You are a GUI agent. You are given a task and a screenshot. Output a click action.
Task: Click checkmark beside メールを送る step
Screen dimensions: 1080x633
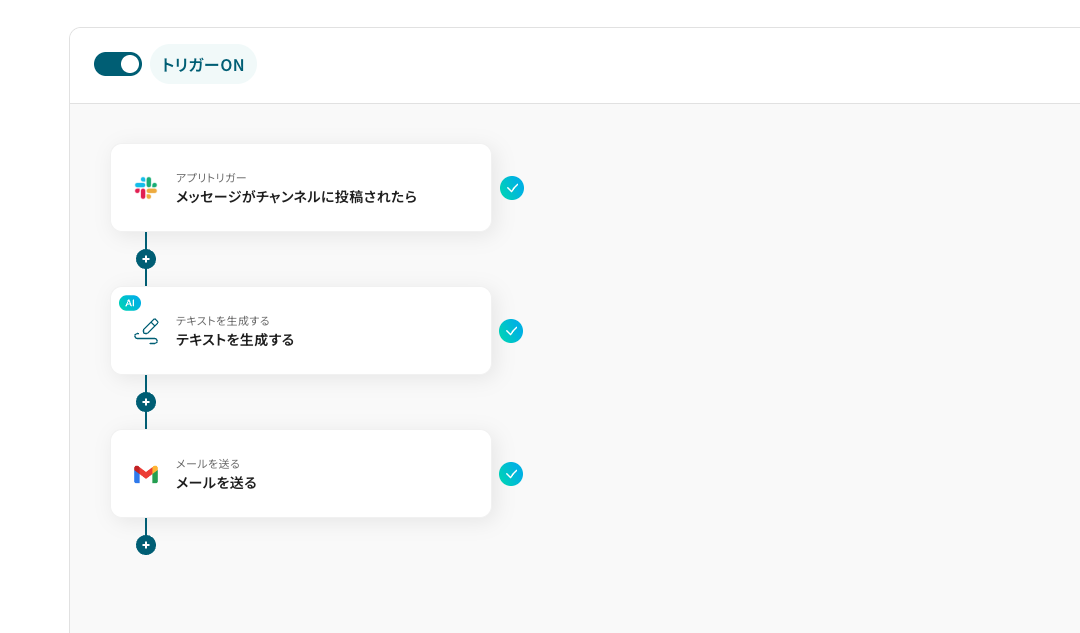click(511, 474)
